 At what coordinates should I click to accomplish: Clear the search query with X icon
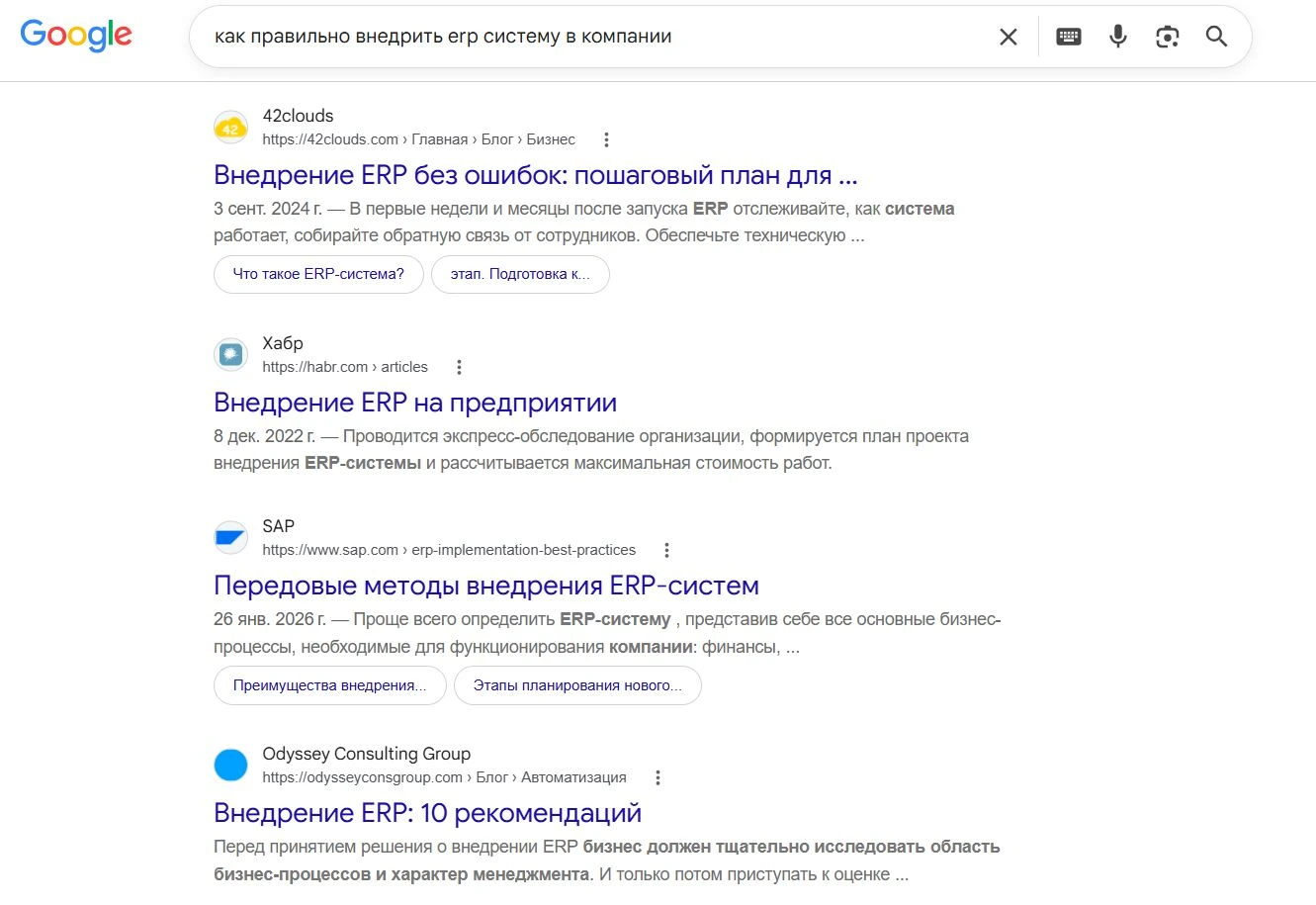coord(1009,37)
